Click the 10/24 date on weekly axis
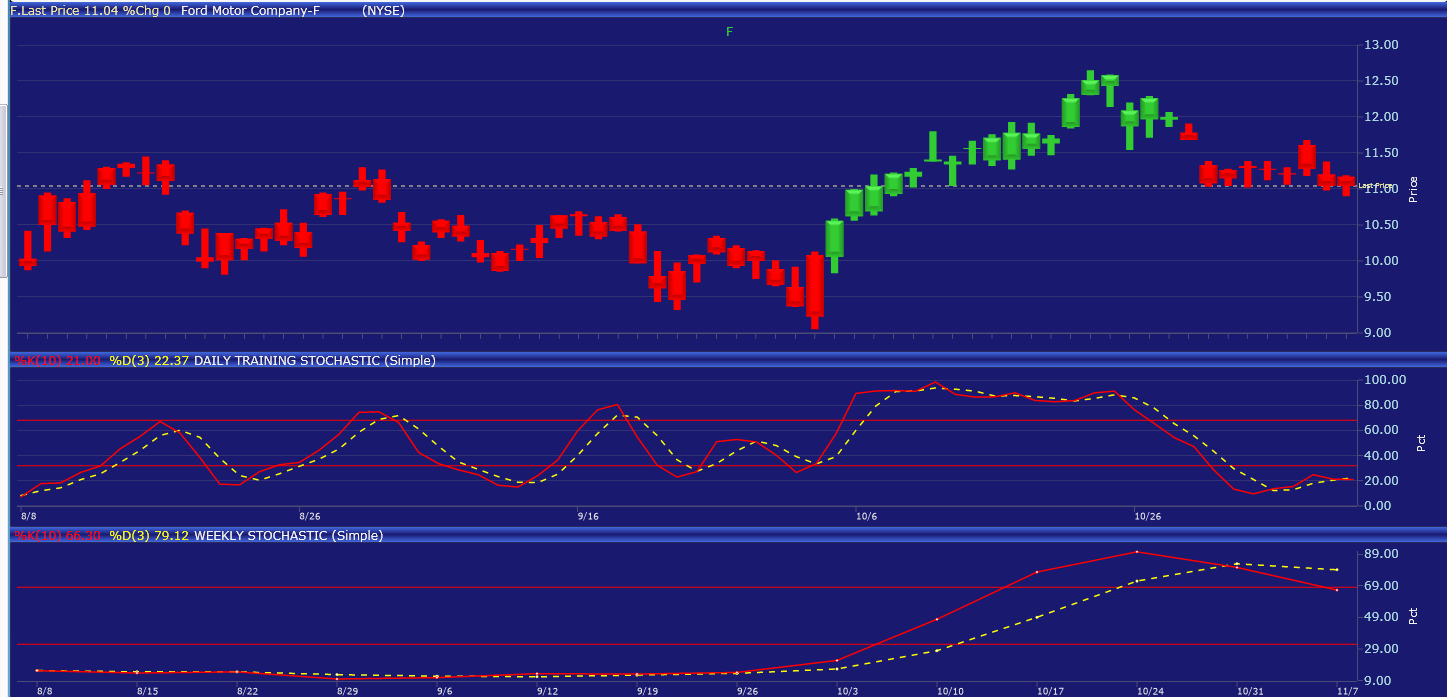This screenshot has height=697, width=1447. pyautogui.click(x=1150, y=691)
